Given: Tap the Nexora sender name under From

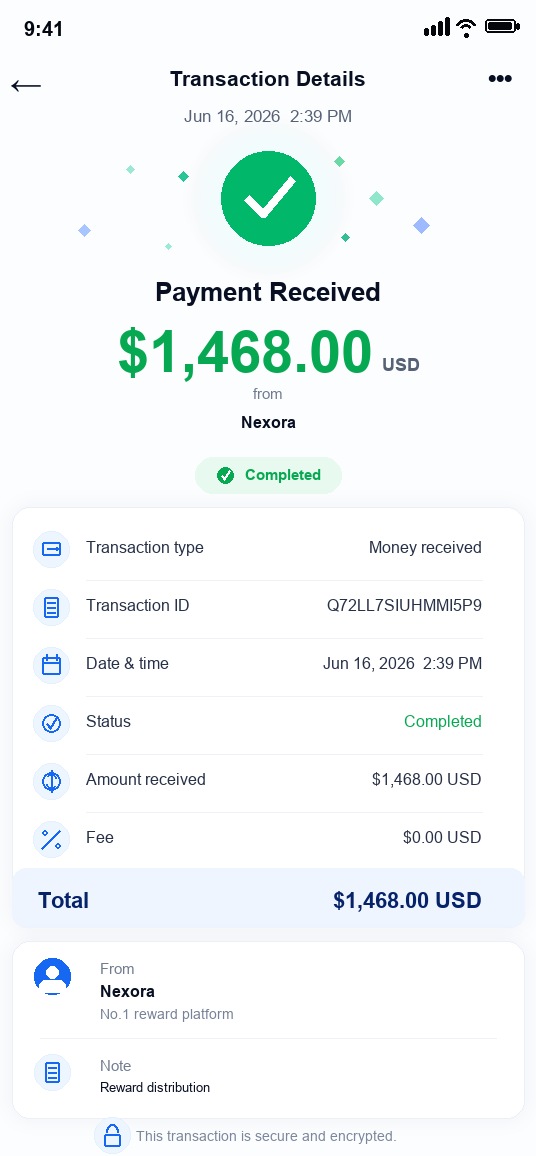Looking at the screenshot, I should 128,992.
